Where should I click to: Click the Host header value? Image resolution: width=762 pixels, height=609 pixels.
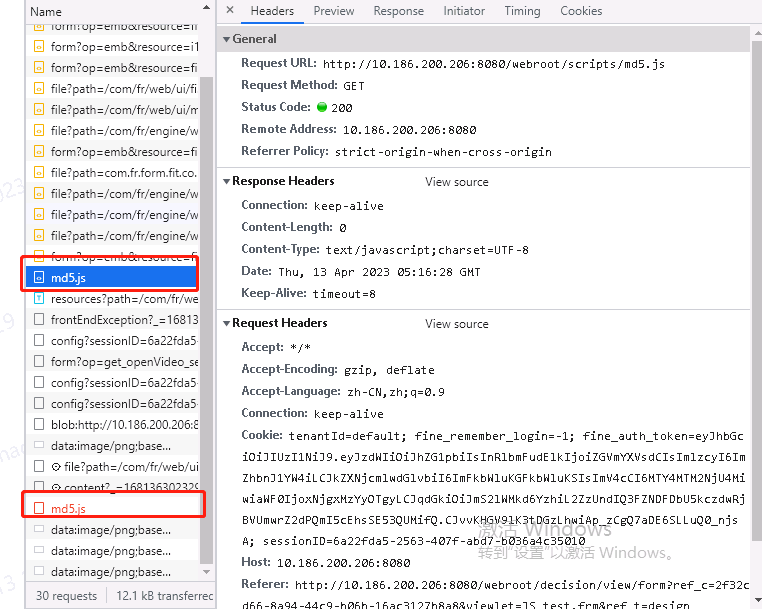pyautogui.click(x=343, y=563)
